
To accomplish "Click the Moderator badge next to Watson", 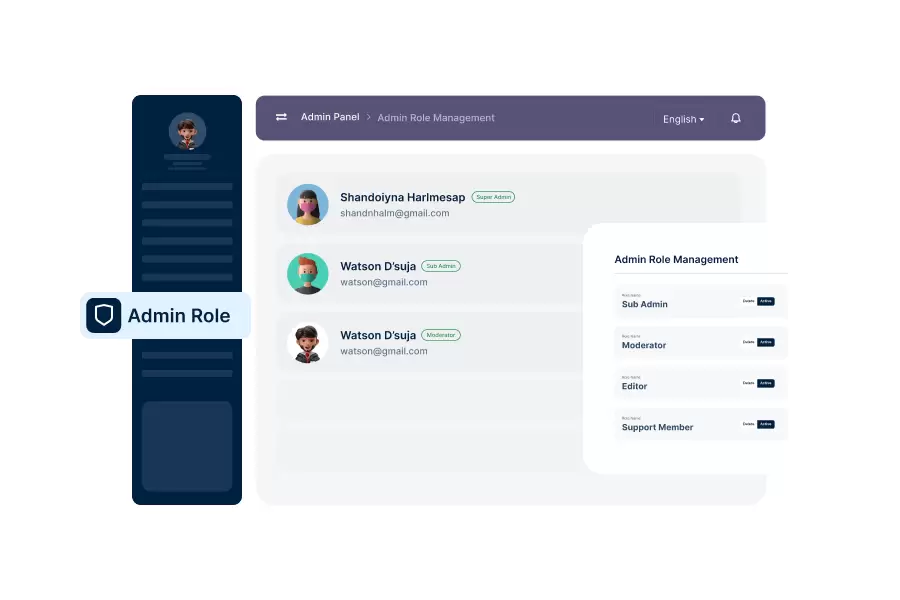I will (441, 335).
